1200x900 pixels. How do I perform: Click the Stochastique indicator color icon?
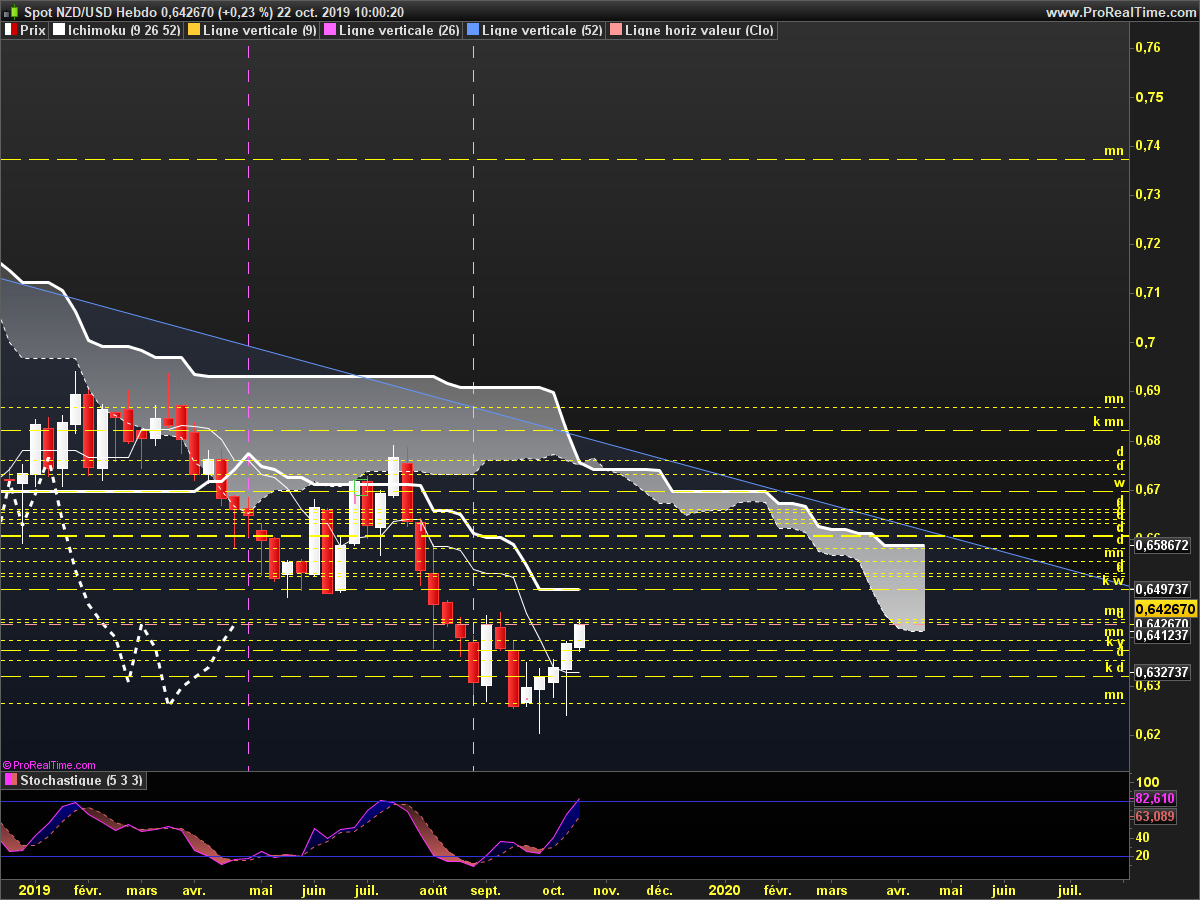click(11, 780)
